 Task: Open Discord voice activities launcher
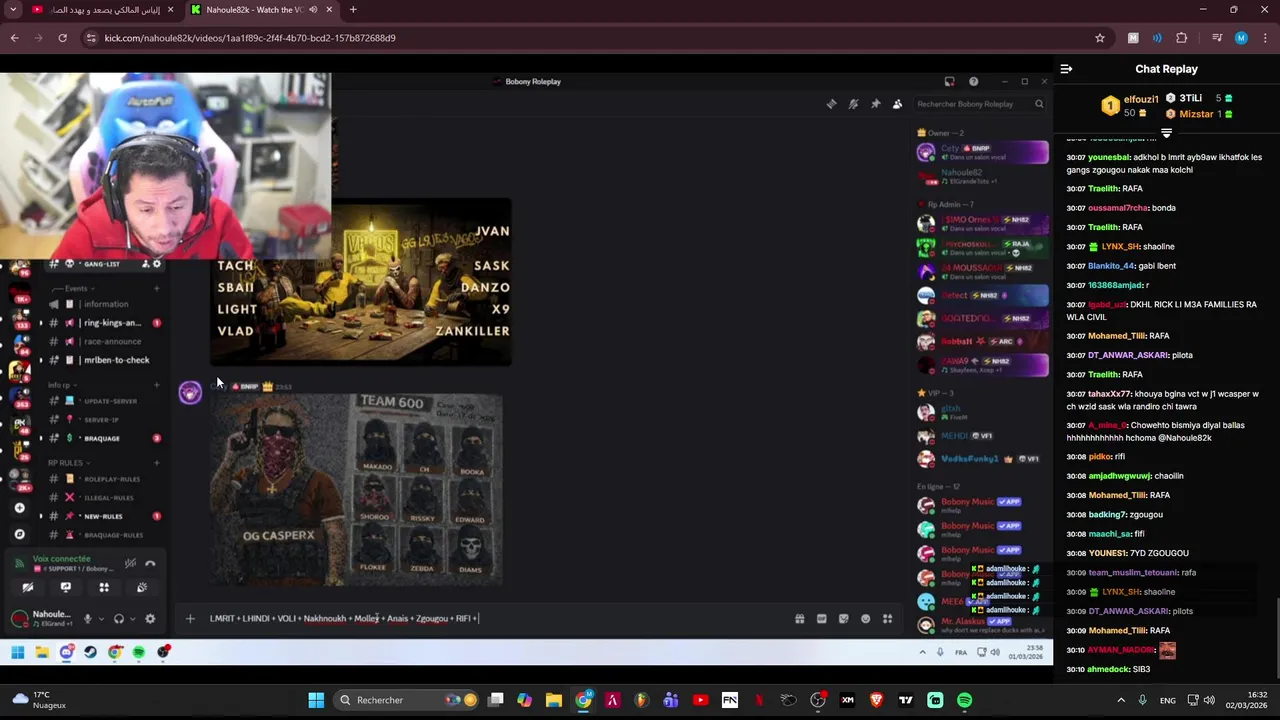104,588
